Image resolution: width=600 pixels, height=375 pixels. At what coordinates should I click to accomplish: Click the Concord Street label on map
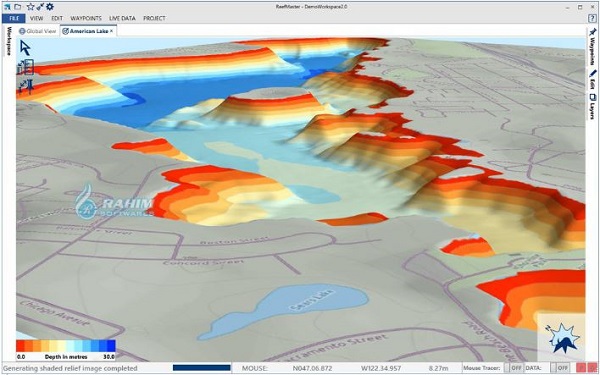(x=203, y=262)
